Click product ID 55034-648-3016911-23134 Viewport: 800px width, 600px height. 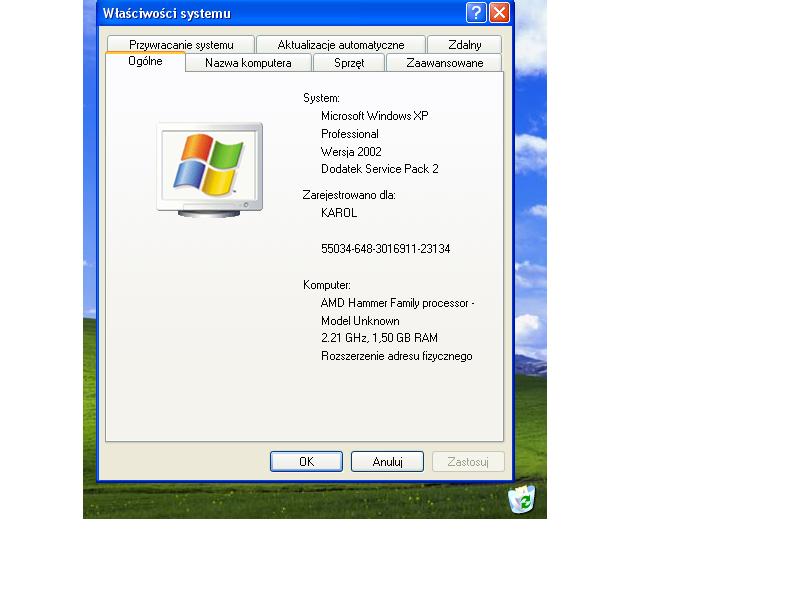[385, 248]
